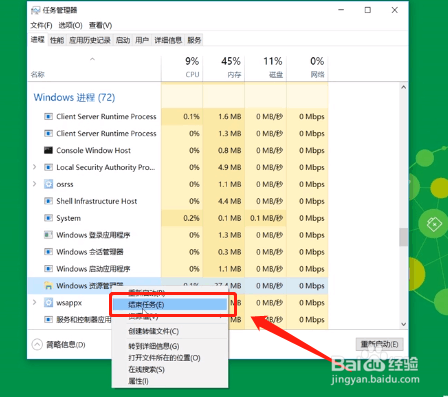Click icon of Client Server Runtime Process using 1.3 MB
The image size is (448, 397).
tap(48, 134)
